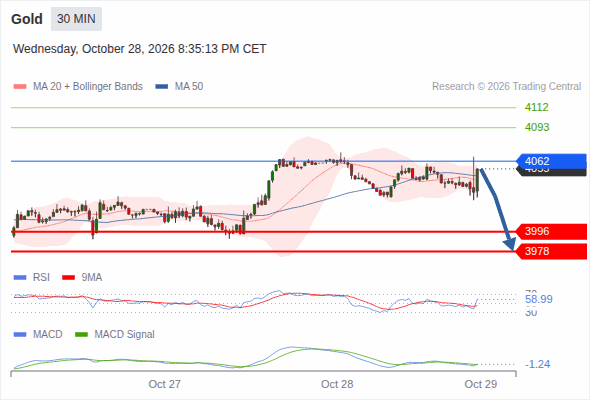This screenshot has width=590, height=400.
Task: Click the RSI blue legend swatch
Action: click(20, 278)
